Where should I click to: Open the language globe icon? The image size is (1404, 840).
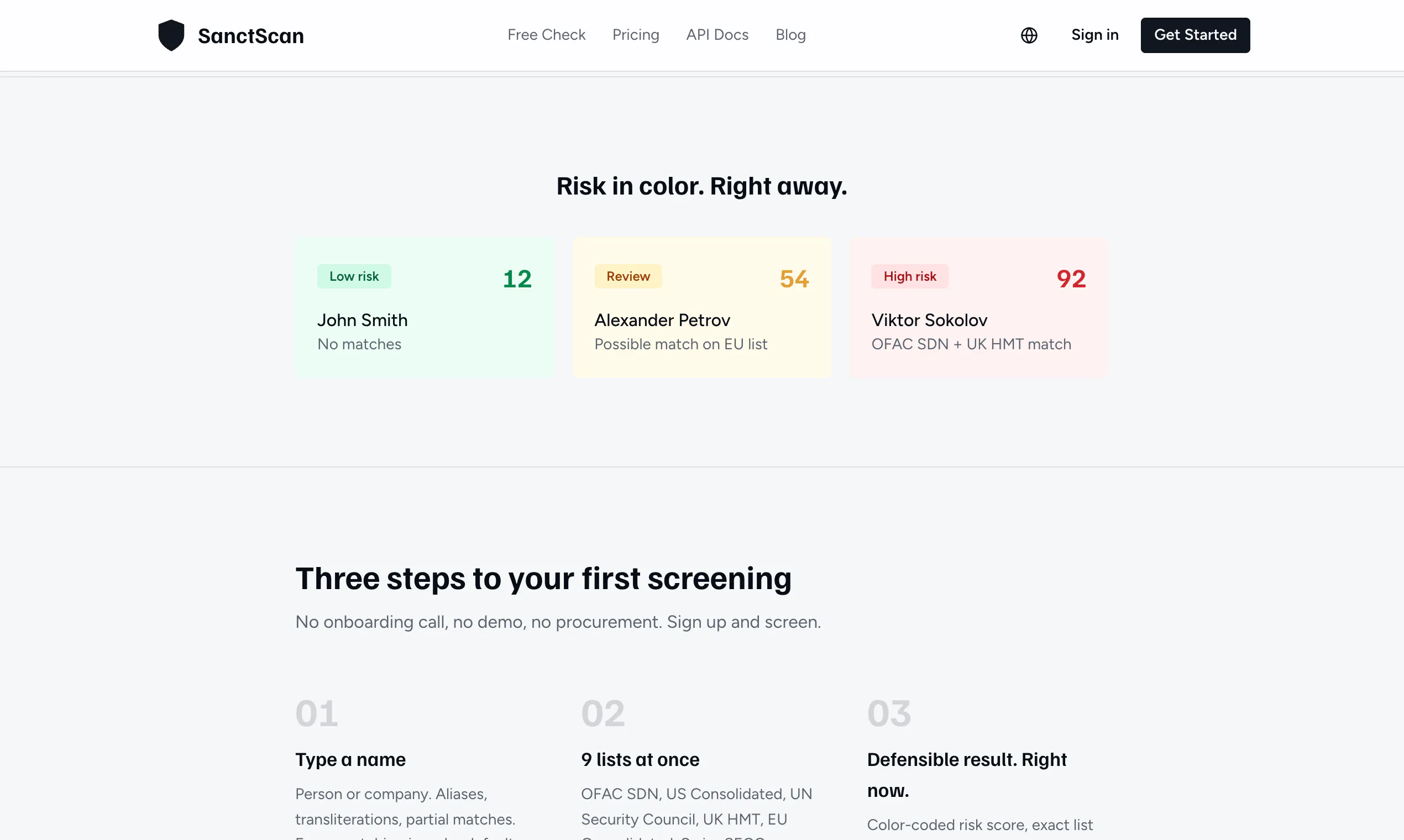tap(1029, 35)
